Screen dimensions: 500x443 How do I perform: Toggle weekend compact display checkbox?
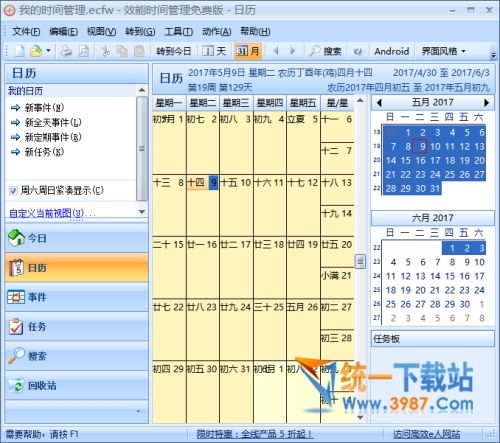[13, 191]
